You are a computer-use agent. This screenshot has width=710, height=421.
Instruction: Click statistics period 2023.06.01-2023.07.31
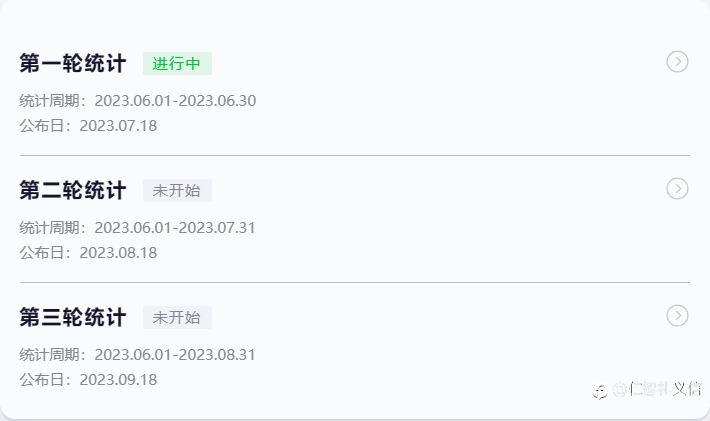click(x=175, y=228)
